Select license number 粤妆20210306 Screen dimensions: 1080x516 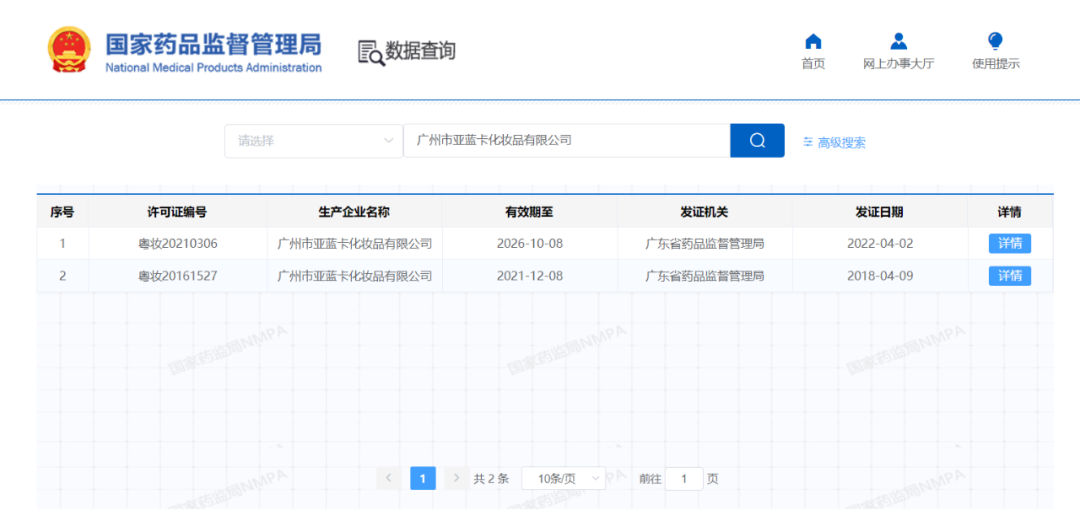coord(178,243)
